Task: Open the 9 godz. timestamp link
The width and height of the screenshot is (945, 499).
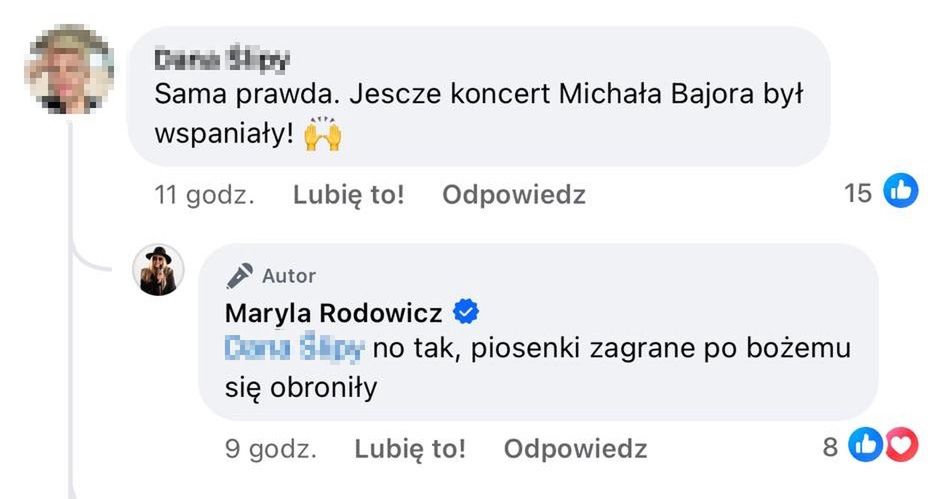Action: click(270, 449)
